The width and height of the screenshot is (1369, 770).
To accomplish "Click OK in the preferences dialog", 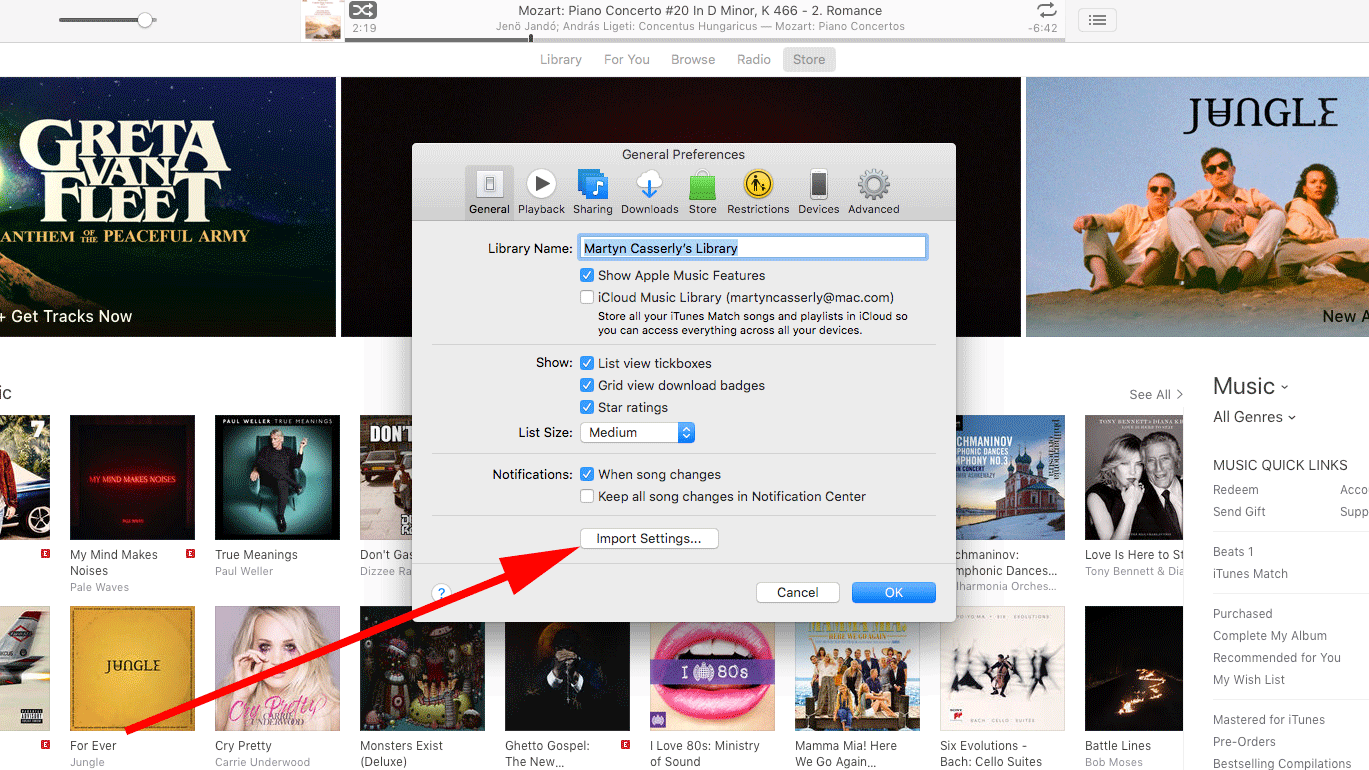I will pos(894,592).
